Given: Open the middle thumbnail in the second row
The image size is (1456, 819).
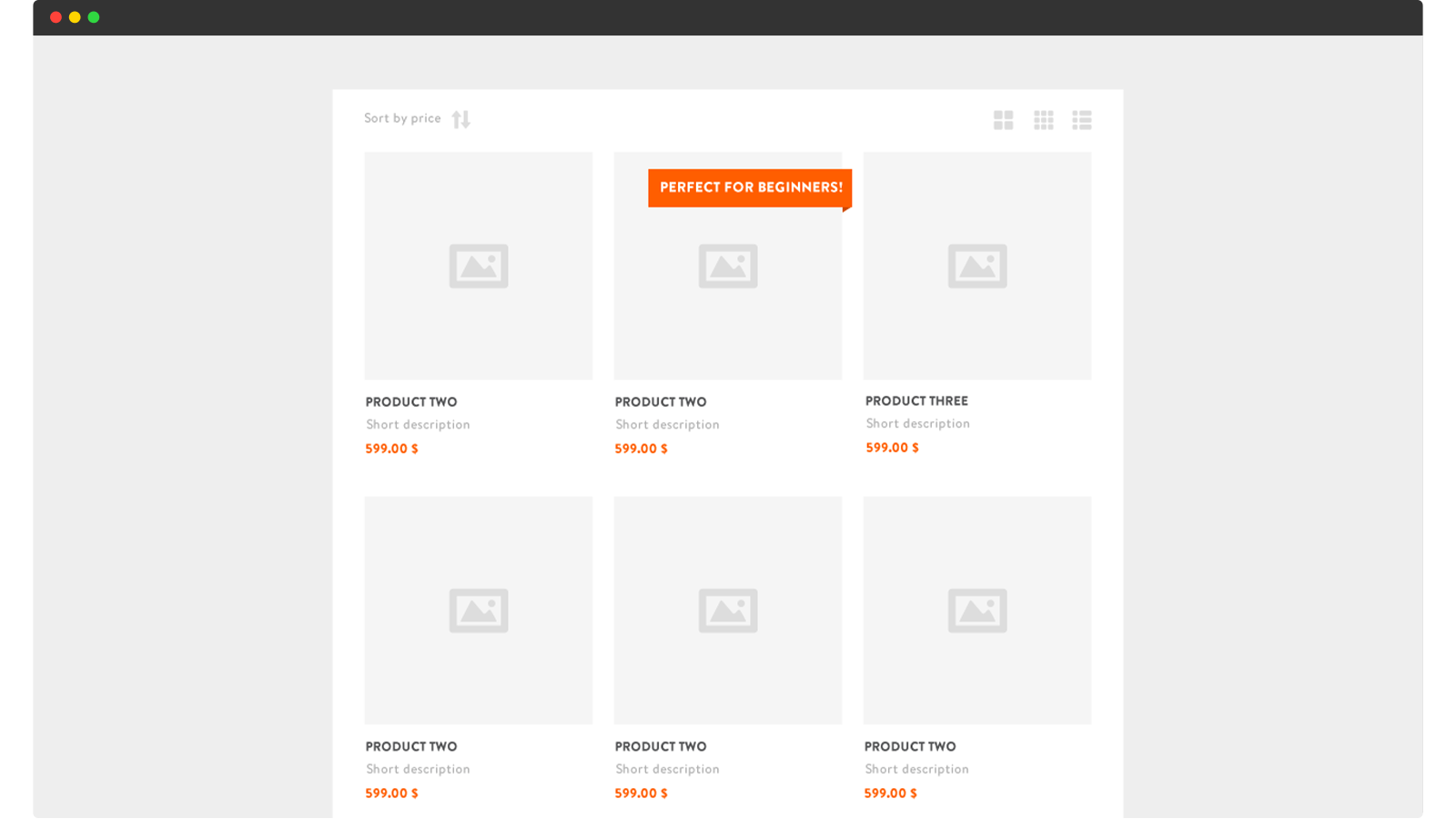Looking at the screenshot, I should (727, 610).
